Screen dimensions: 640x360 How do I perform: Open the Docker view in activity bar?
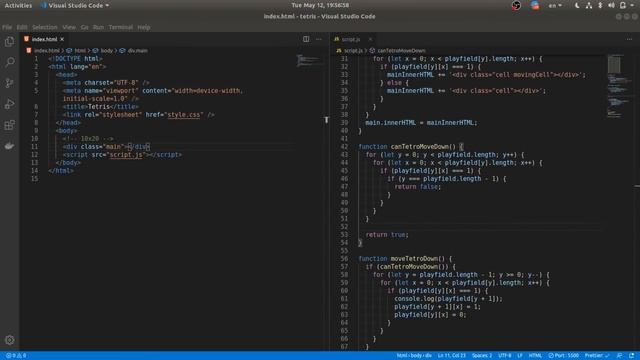tap(9, 146)
